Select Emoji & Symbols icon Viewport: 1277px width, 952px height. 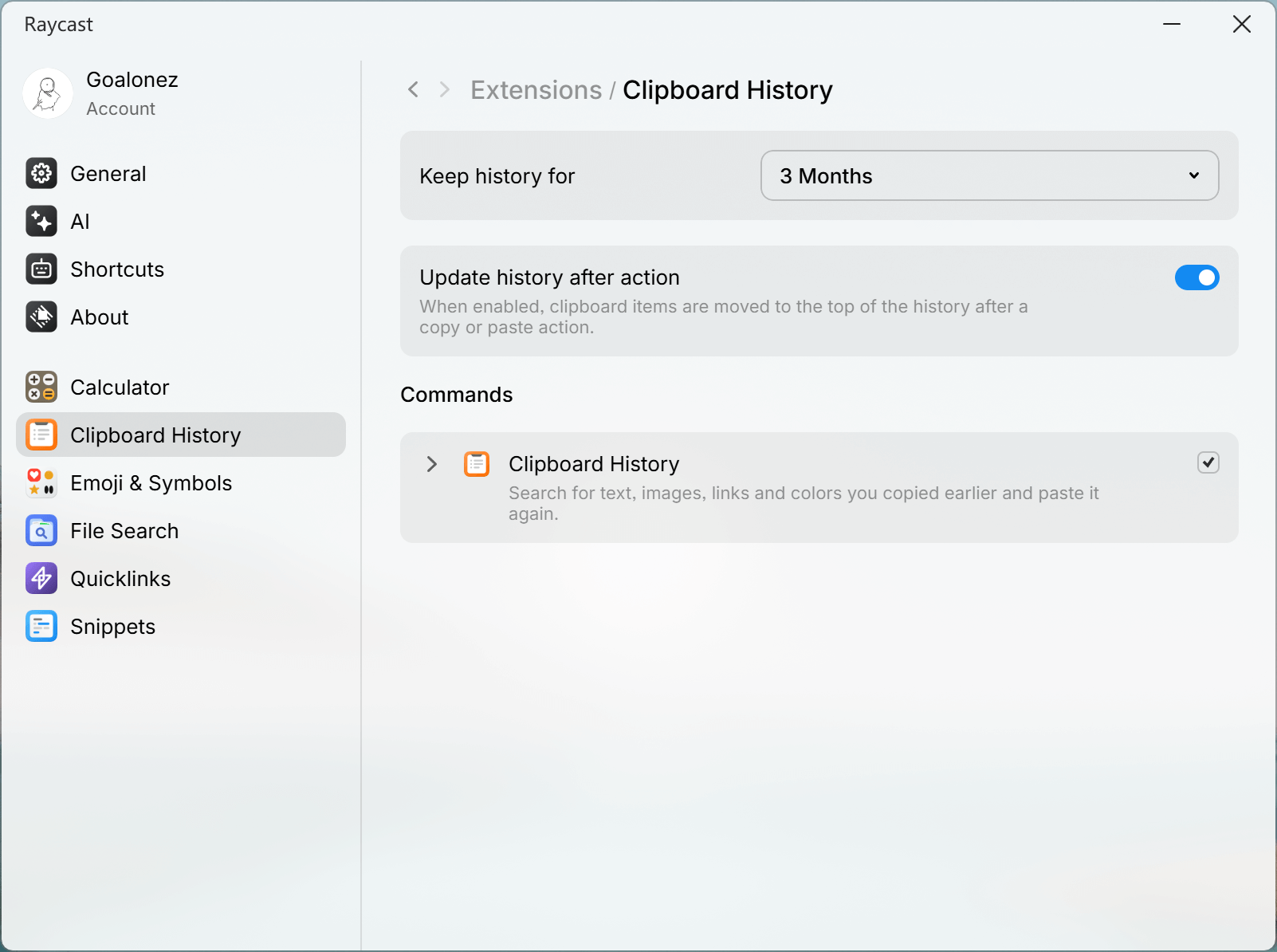coord(41,483)
